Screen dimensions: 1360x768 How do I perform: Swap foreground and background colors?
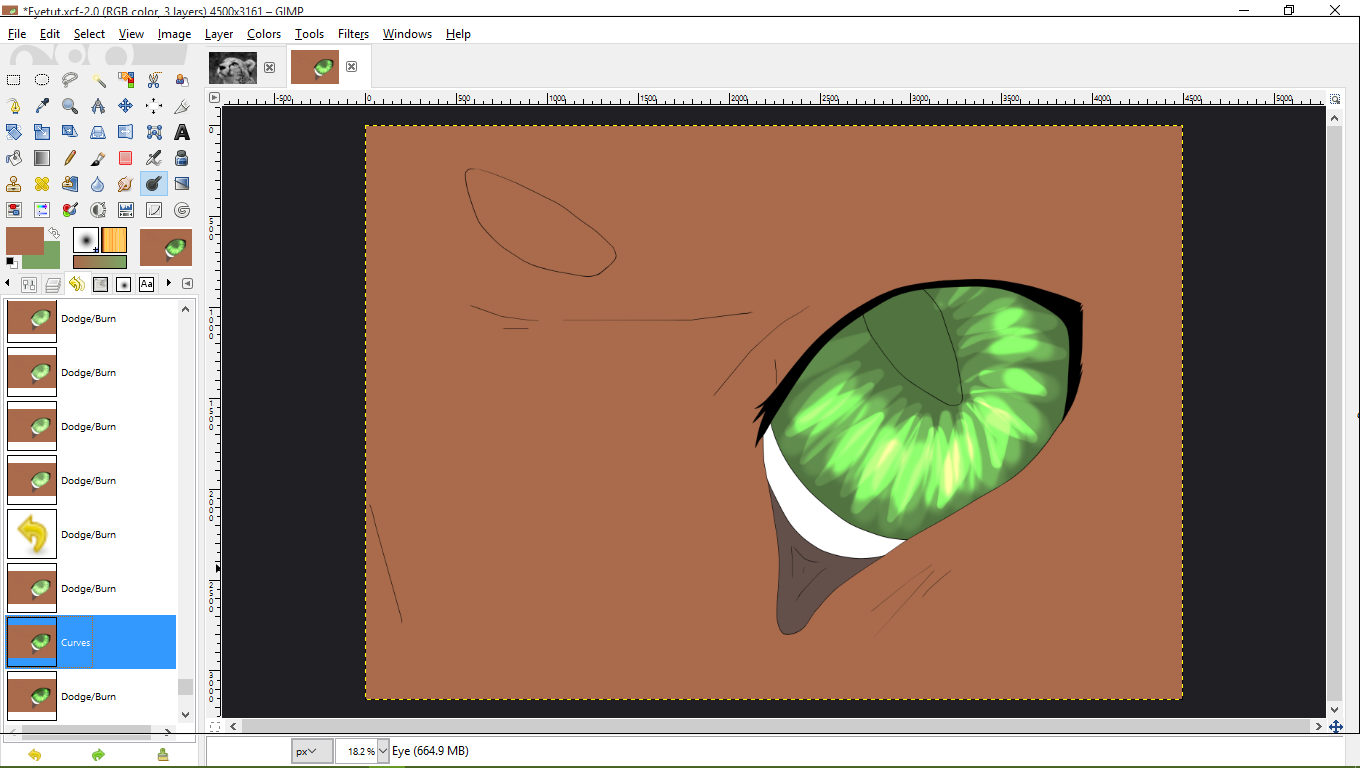[54, 233]
